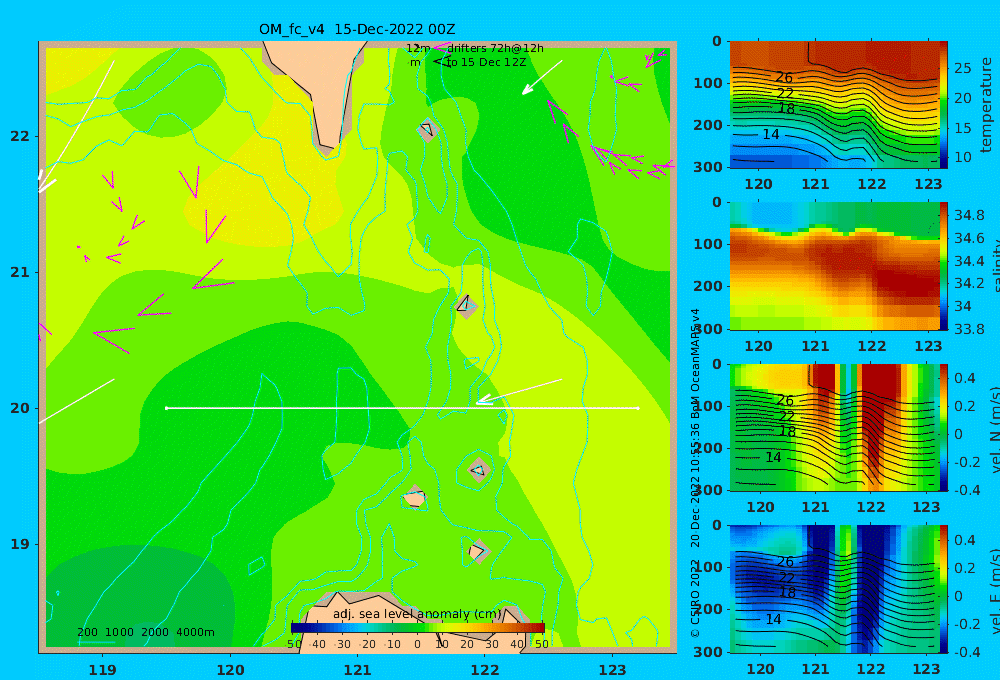Screen dimensions: 1000x680
Task: Click the 'vel. N (m/s)' colorbar label
Action: click(x=994, y=429)
